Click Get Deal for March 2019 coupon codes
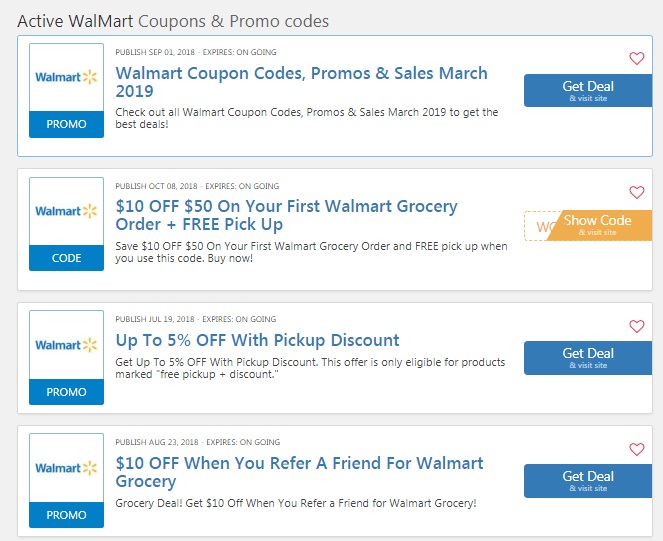 click(588, 91)
